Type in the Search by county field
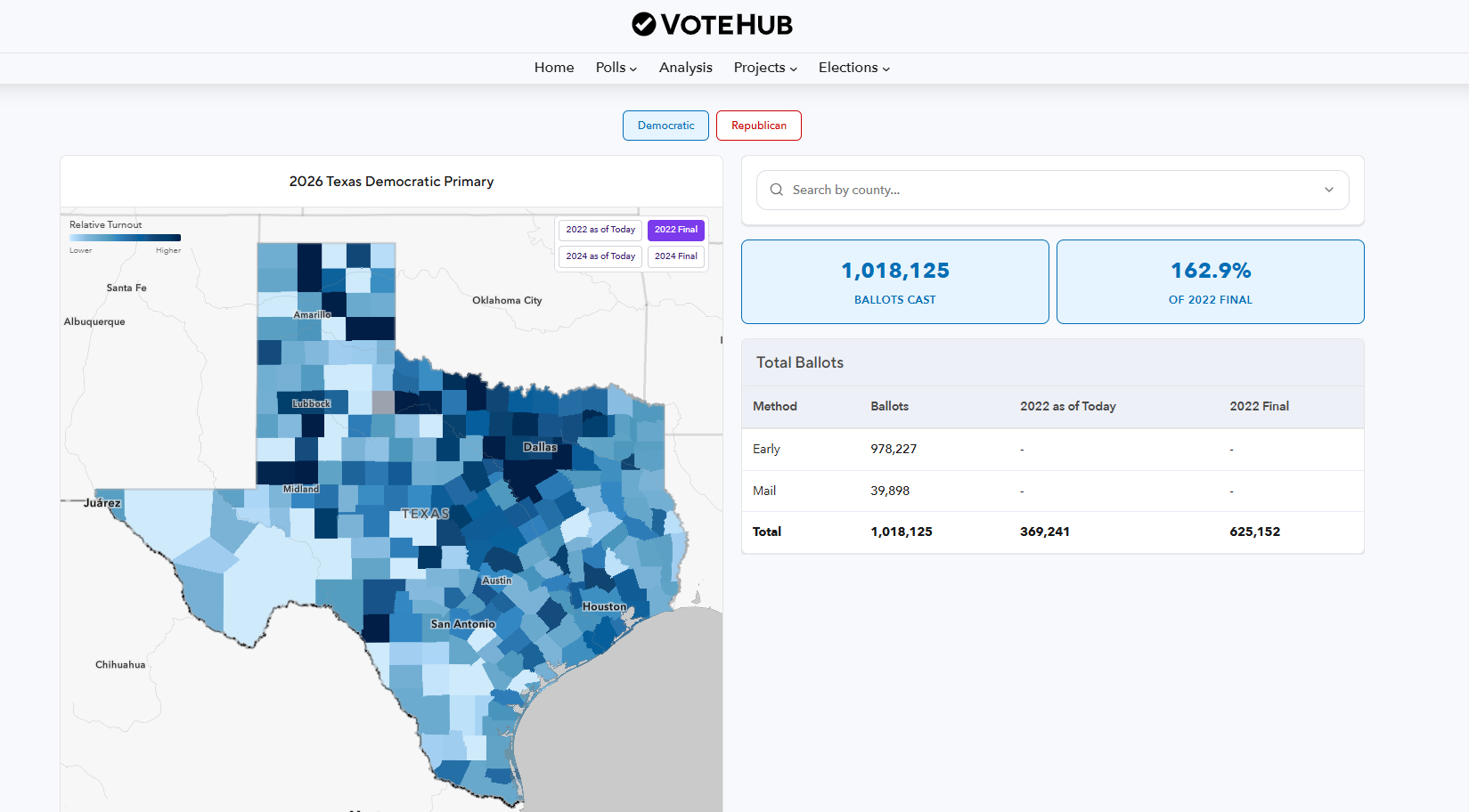1469x812 pixels. pyautogui.click(x=1051, y=190)
